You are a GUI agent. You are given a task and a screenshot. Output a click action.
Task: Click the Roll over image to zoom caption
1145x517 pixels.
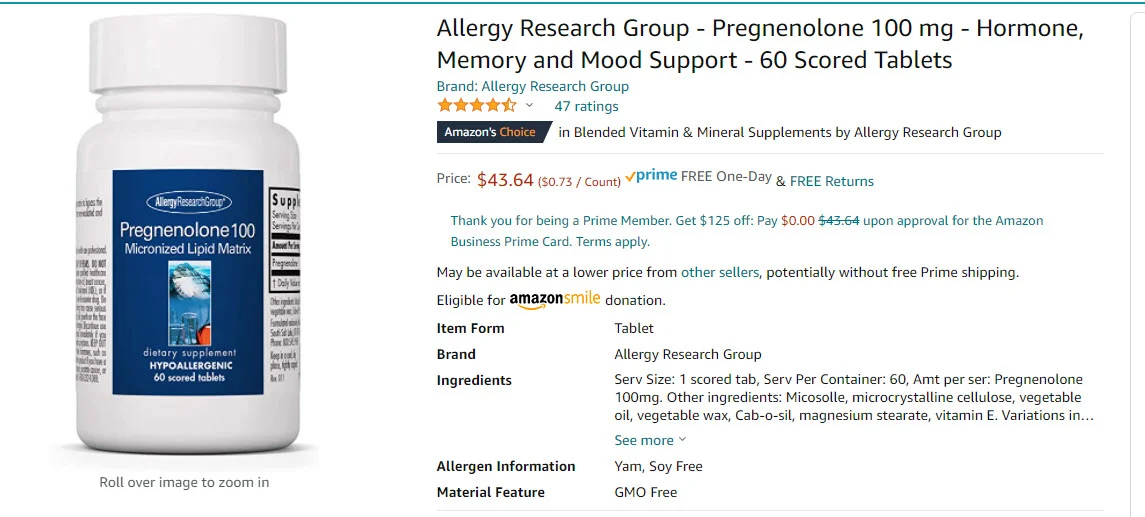(184, 482)
